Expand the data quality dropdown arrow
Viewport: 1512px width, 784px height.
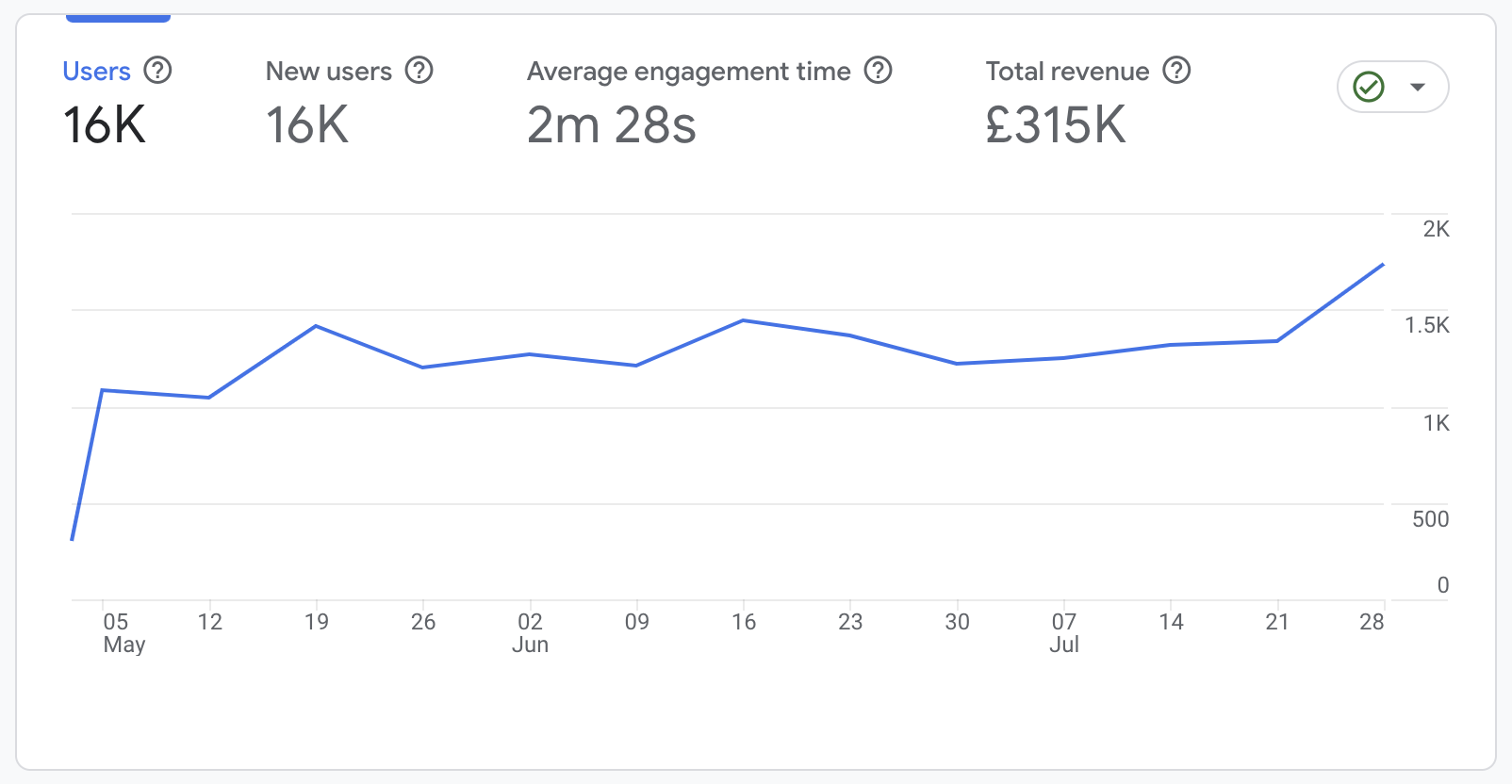tap(1417, 87)
